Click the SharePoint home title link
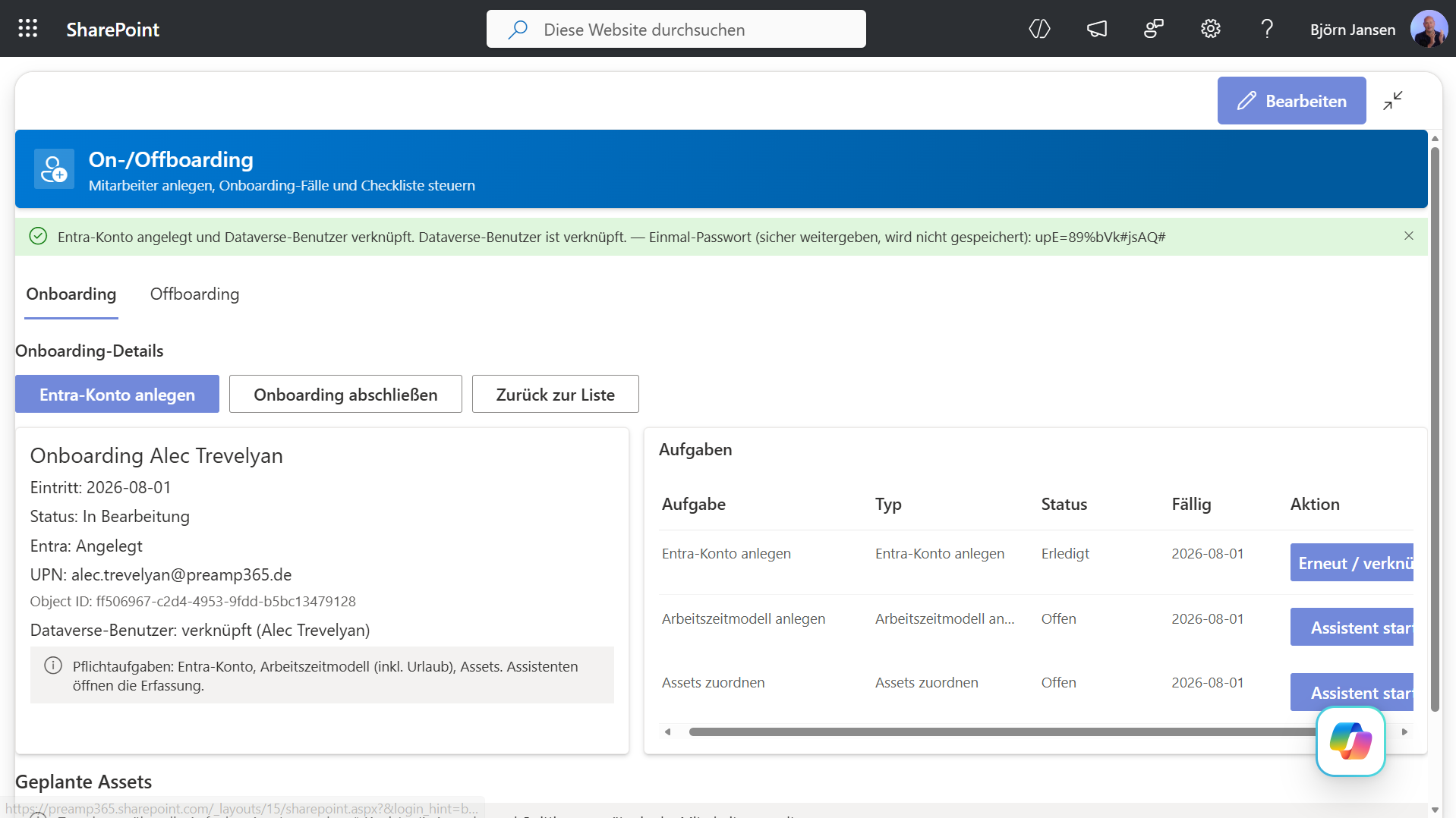This screenshot has width=1456, height=818. click(x=112, y=30)
